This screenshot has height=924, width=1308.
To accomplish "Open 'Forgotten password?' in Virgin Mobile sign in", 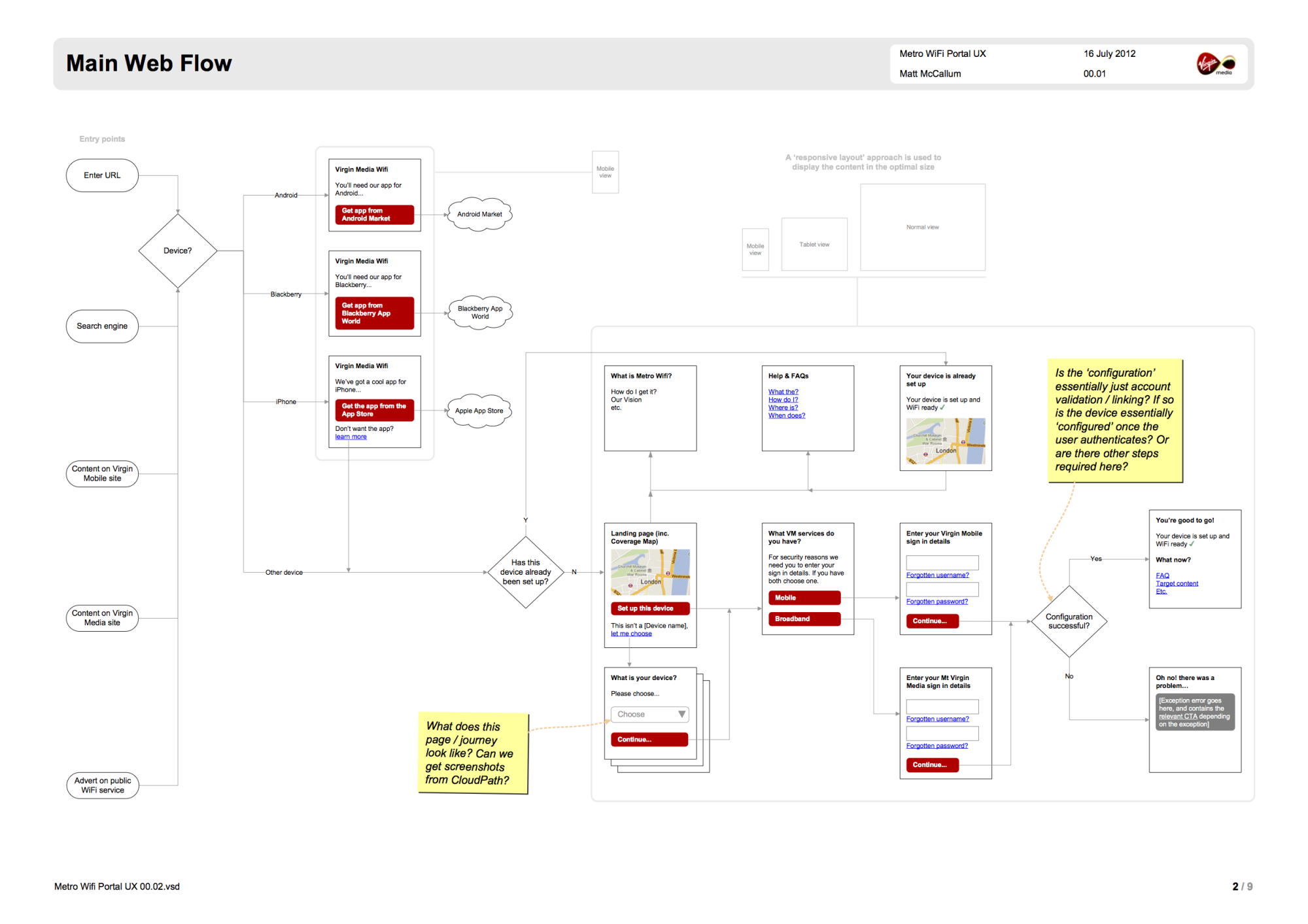I will (x=937, y=602).
